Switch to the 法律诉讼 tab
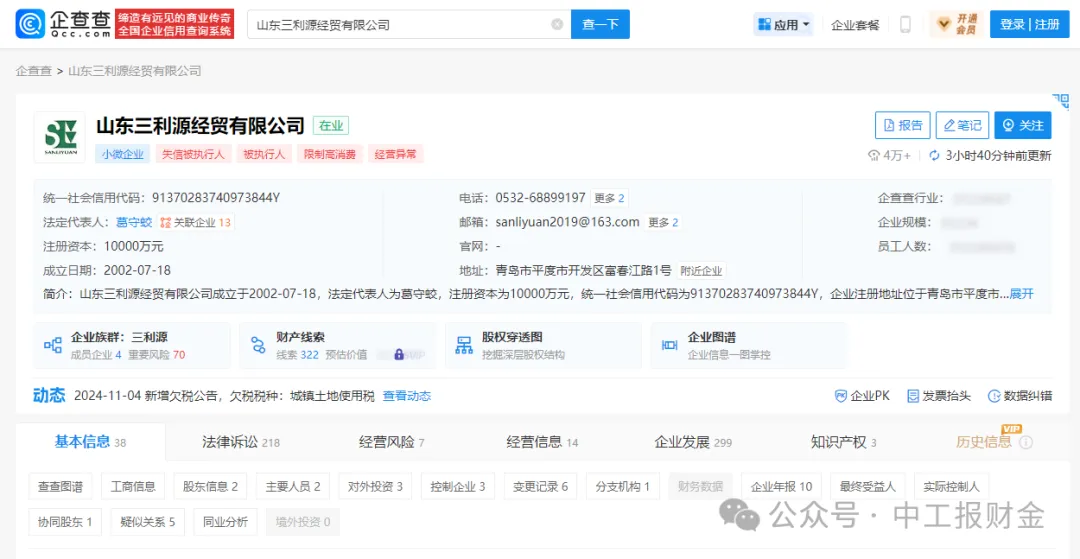Viewport: 1080px width, 559px height. pyautogui.click(x=241, y=442)
